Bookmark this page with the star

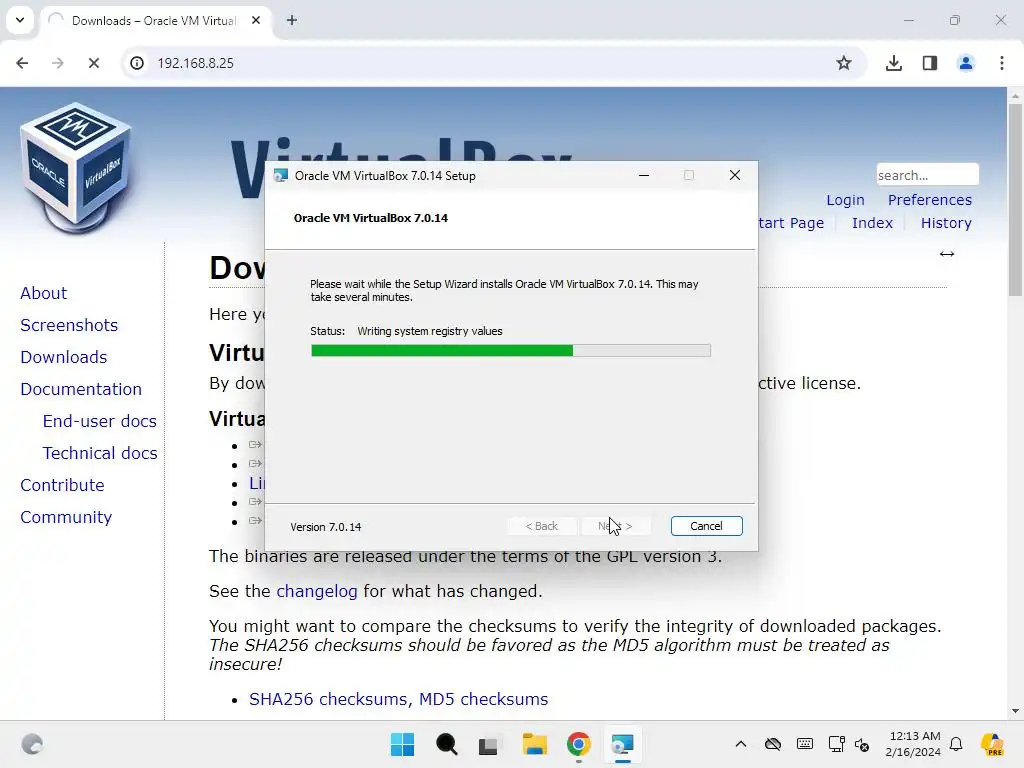coord(844,63)
